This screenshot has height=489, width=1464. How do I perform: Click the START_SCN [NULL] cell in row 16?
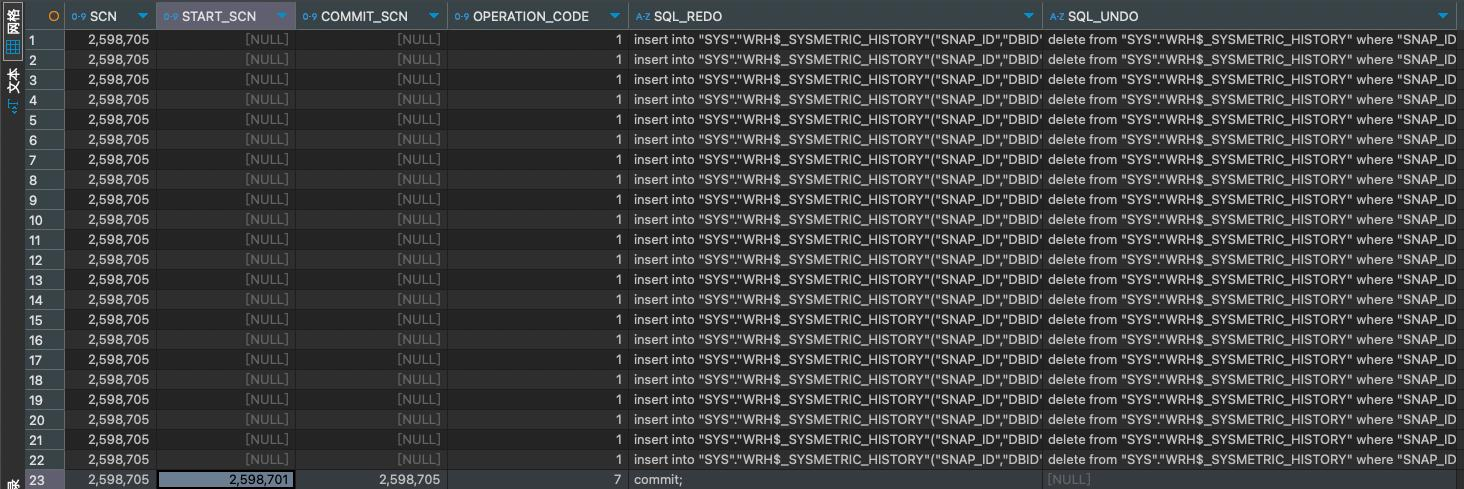point(226,340)
